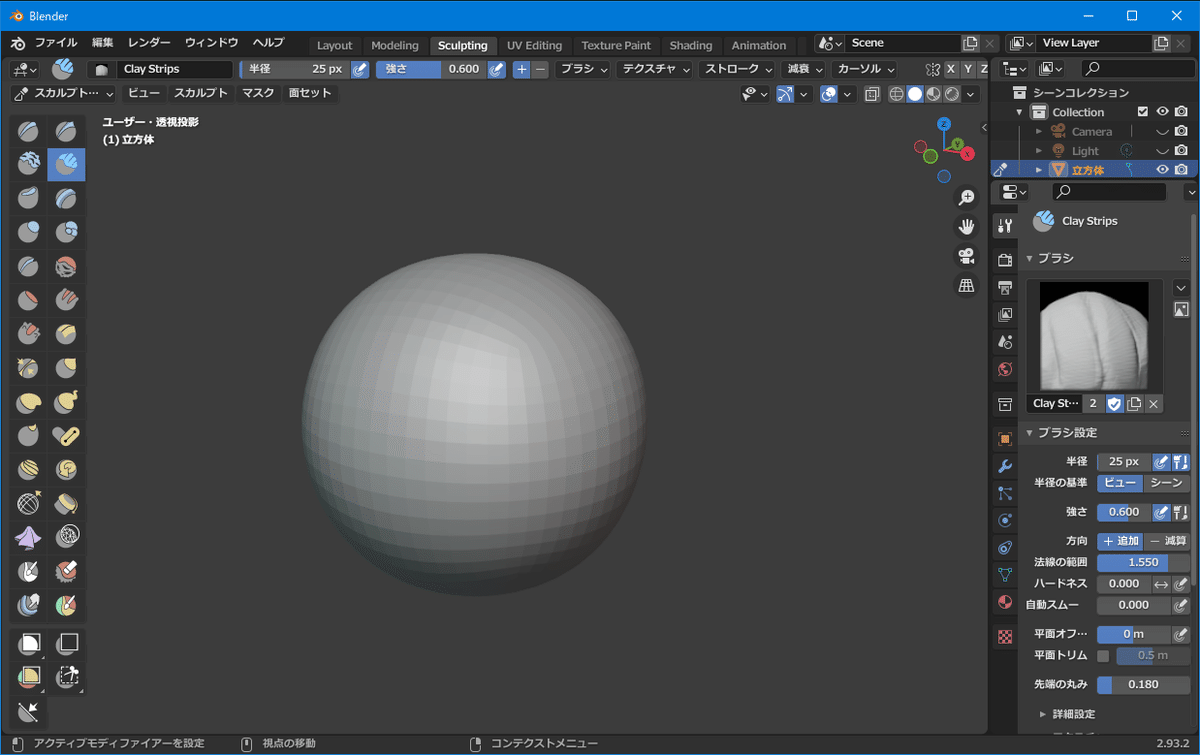Duplicate the Clay Strips brush datablock
This screenshot has height=755, width=1200.
click(x=1134, y=404)
